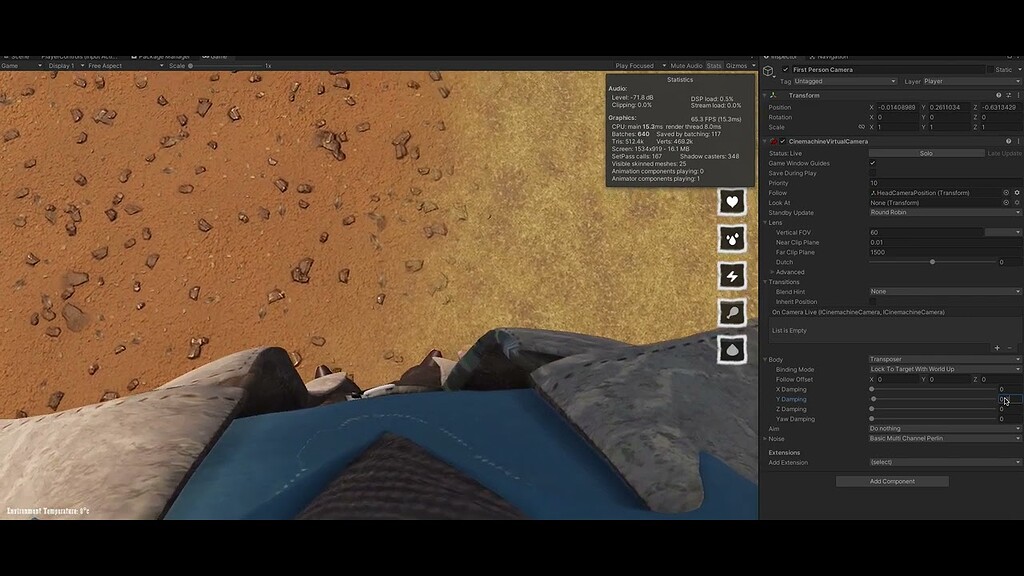This screenshot has height=576, width=1024.
Task: Click the Add Component button
Action: coord(895,481)
